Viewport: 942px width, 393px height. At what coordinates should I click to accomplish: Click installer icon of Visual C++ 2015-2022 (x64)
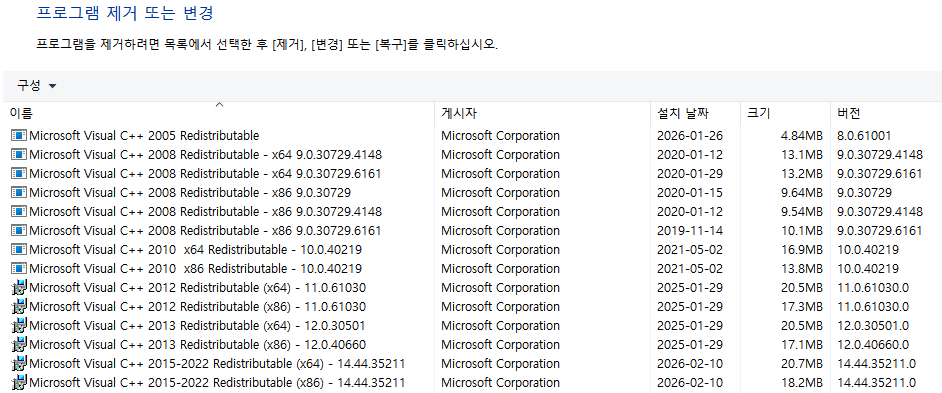point(19,364)
